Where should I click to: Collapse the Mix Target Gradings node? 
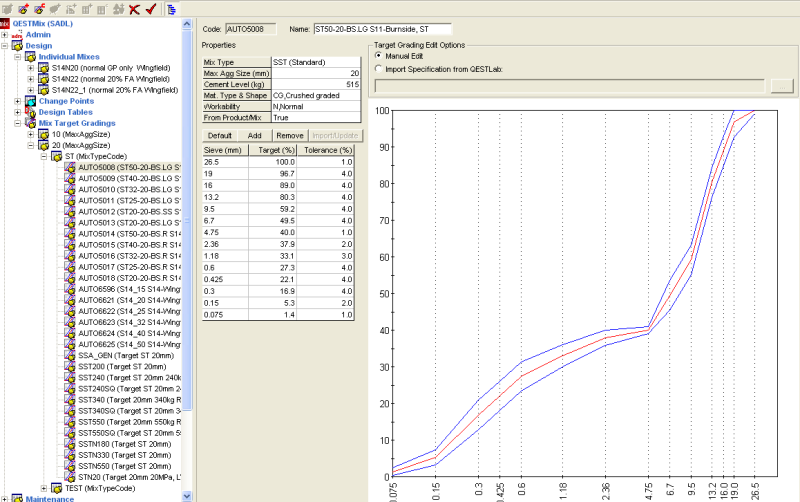pos(18,123)
